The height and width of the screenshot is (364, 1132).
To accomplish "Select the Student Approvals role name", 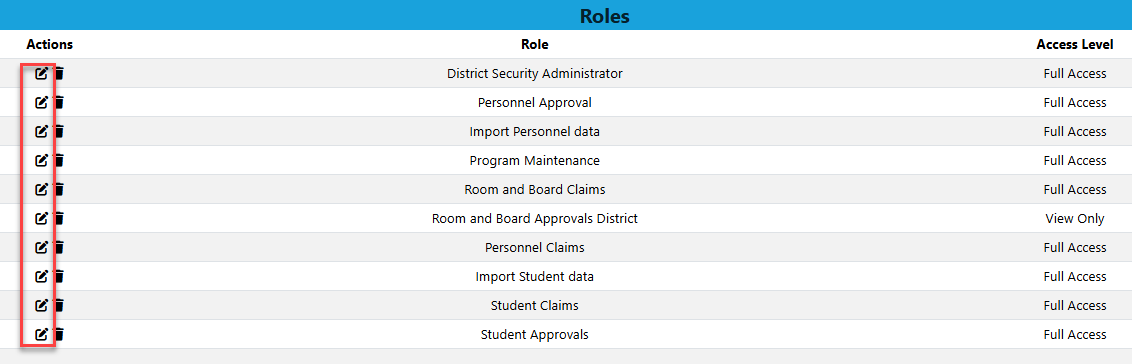I will pos(534,334).
